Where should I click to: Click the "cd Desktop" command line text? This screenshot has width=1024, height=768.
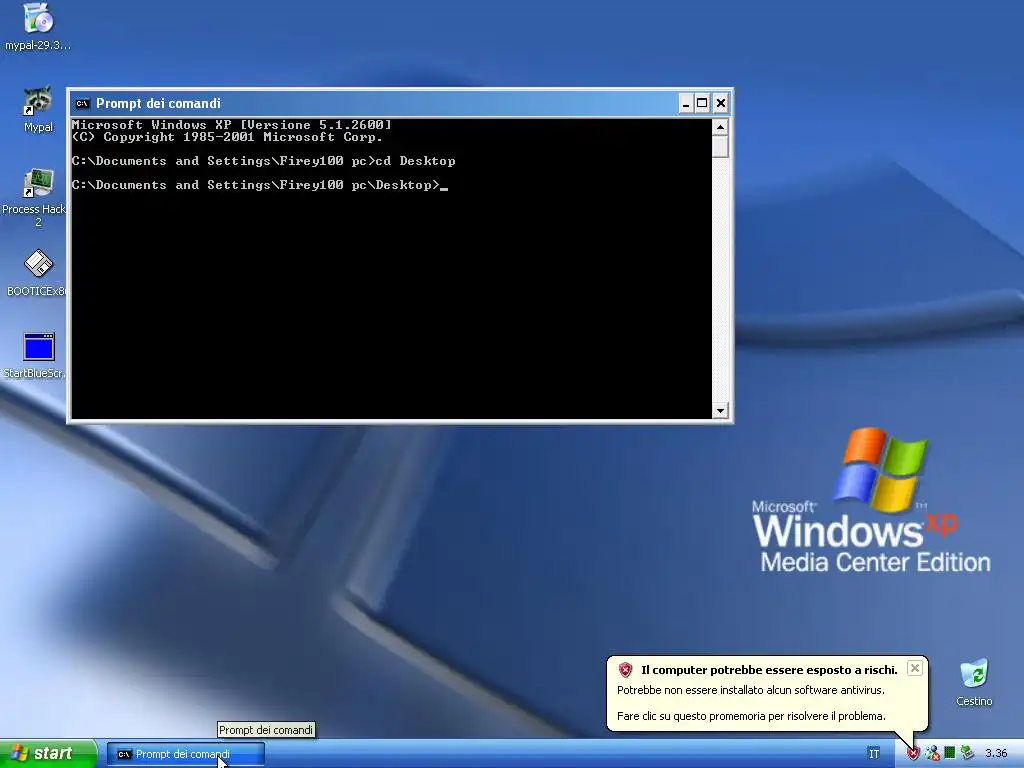(416, 161)
